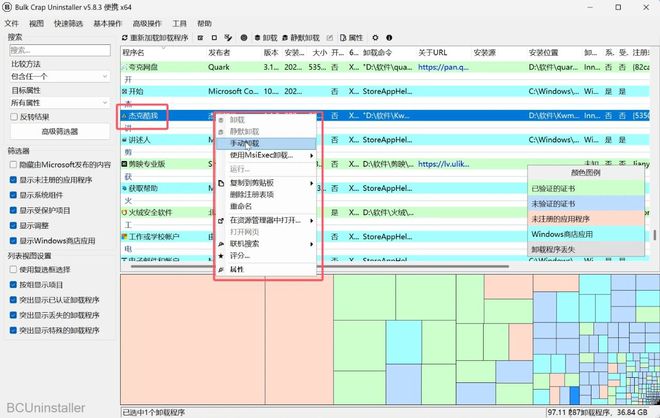Expand 联机搜索 submenu arrow
Viewport: 660px width, 418px height.
(x=312, y=244)
